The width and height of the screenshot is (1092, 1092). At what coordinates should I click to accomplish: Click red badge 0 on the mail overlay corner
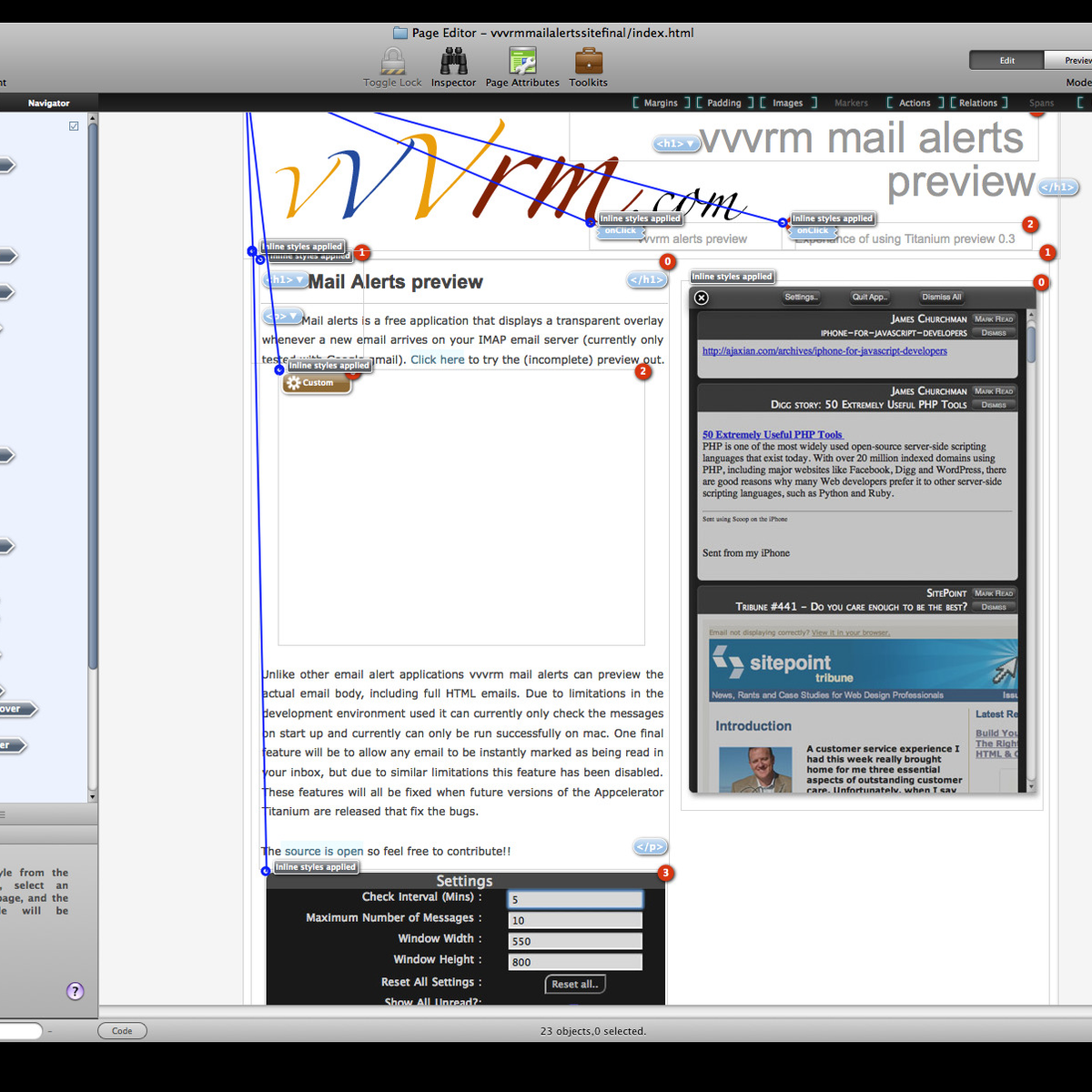(1041, 282)
